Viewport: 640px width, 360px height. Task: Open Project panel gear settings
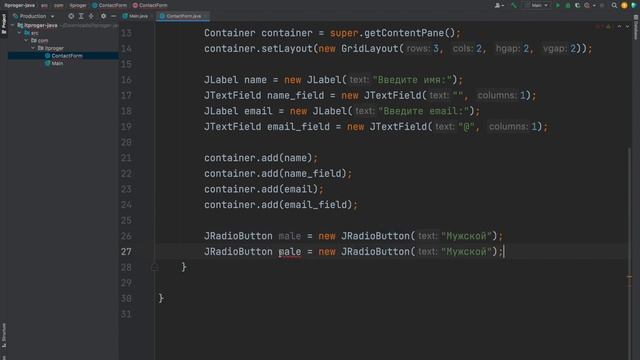pos(103,16)
